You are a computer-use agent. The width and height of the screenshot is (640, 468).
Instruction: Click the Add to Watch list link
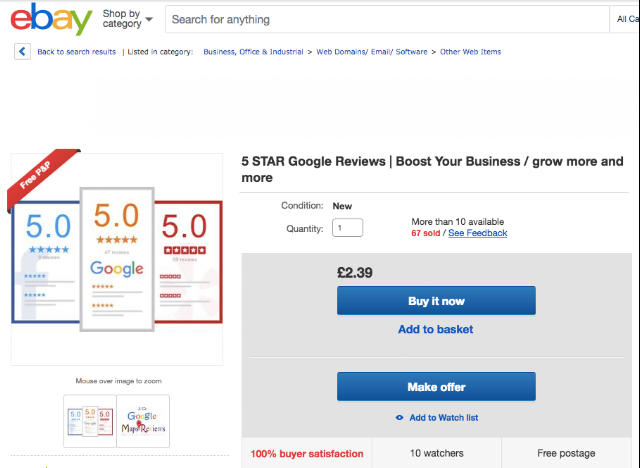click(x=444, y=417)
